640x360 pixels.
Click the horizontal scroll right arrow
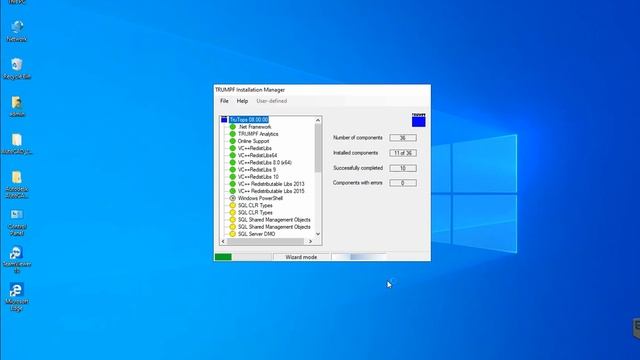[x=311, y=242]
